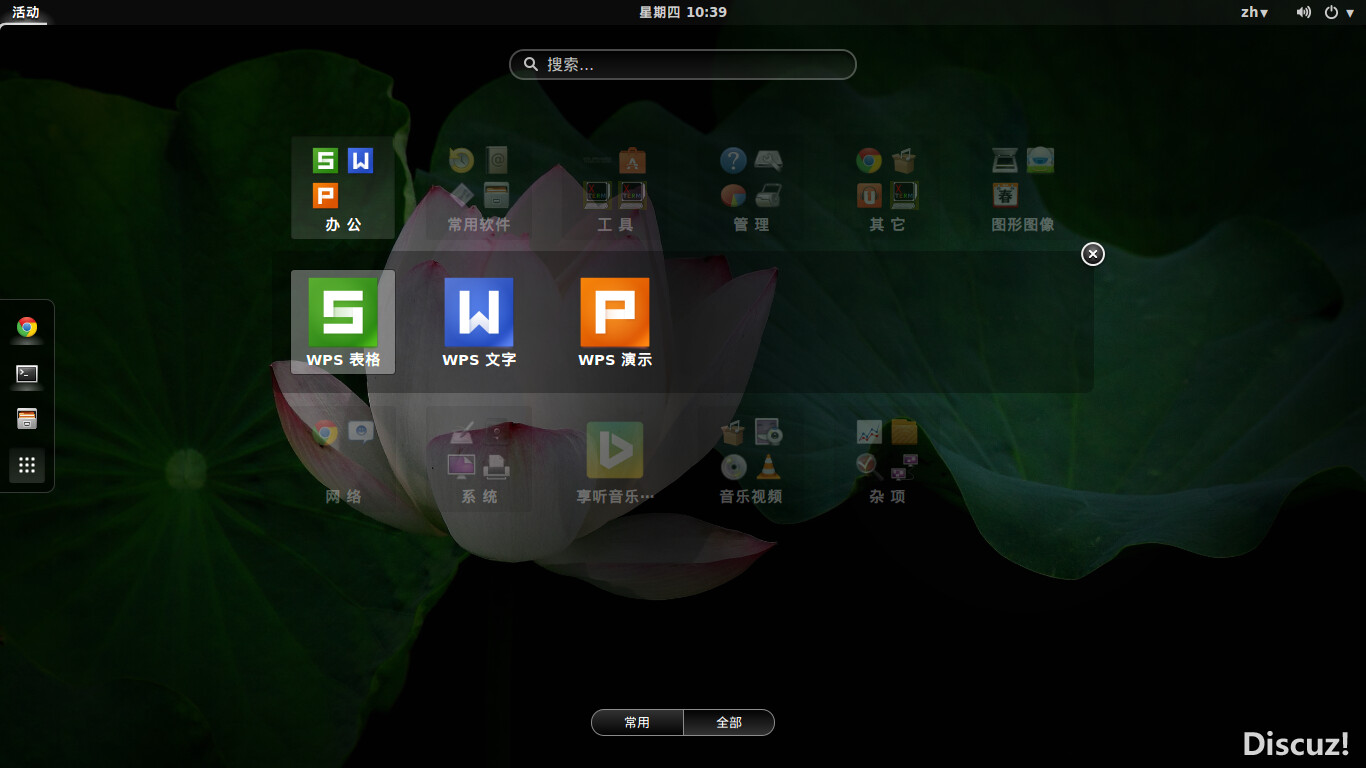Viewport: 1366px width, 768px height.
Task: Expand the 音乐视频 app folder
Action: coord(751,460)
